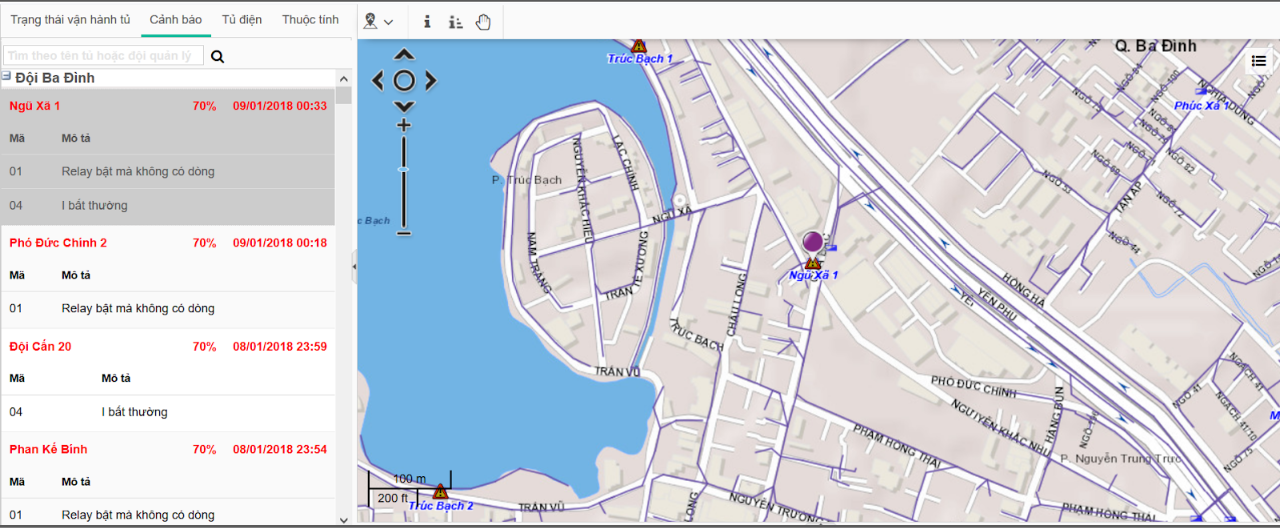The width and height of the screenshot is (1280, 530).
Task: Click the Trúc Bạch 2 warning marker
Action: click(x=440, y=492)
